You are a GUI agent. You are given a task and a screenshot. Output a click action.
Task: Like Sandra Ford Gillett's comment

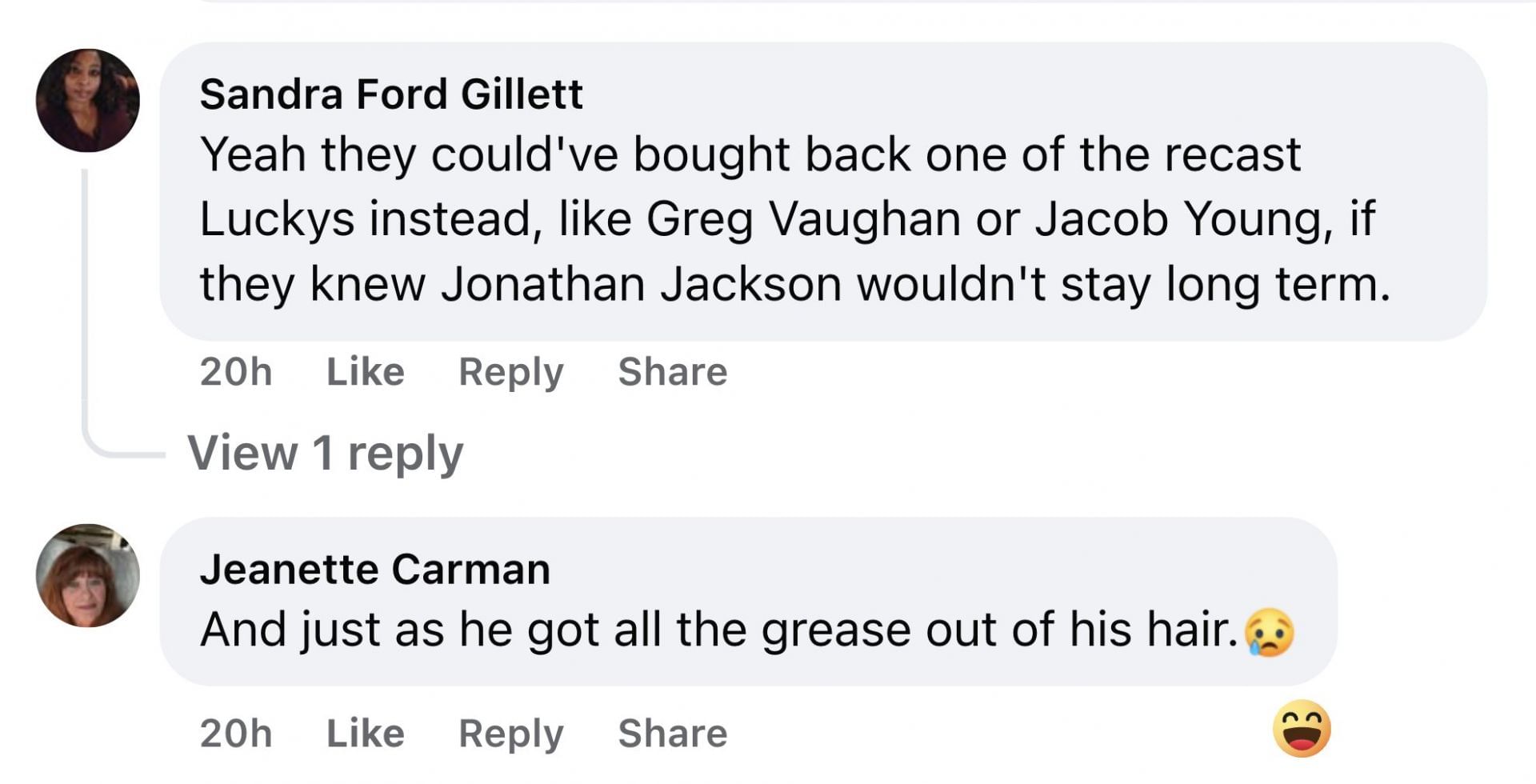pos(365,372)
